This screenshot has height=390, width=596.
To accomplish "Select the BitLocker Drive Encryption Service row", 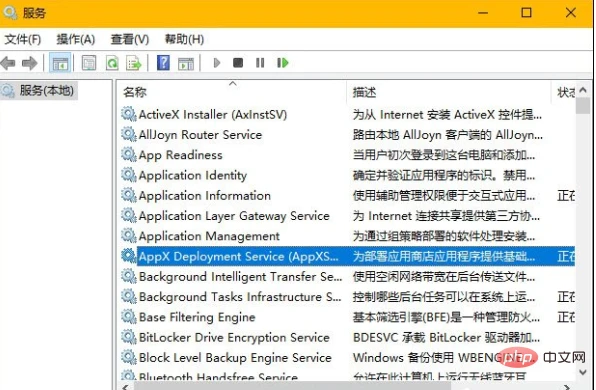I will [348, 337].
